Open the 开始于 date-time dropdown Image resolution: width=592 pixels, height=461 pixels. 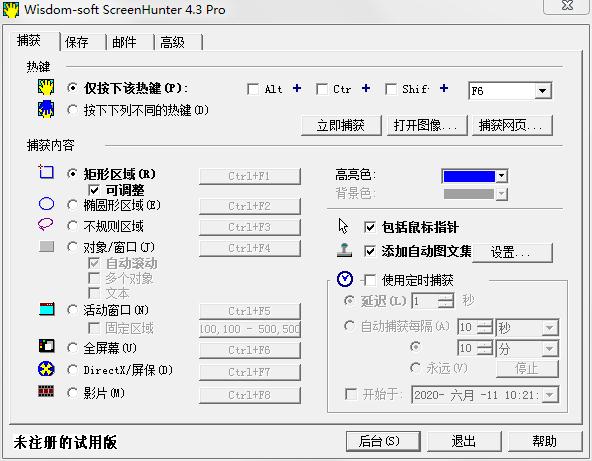tap(550, 395)
